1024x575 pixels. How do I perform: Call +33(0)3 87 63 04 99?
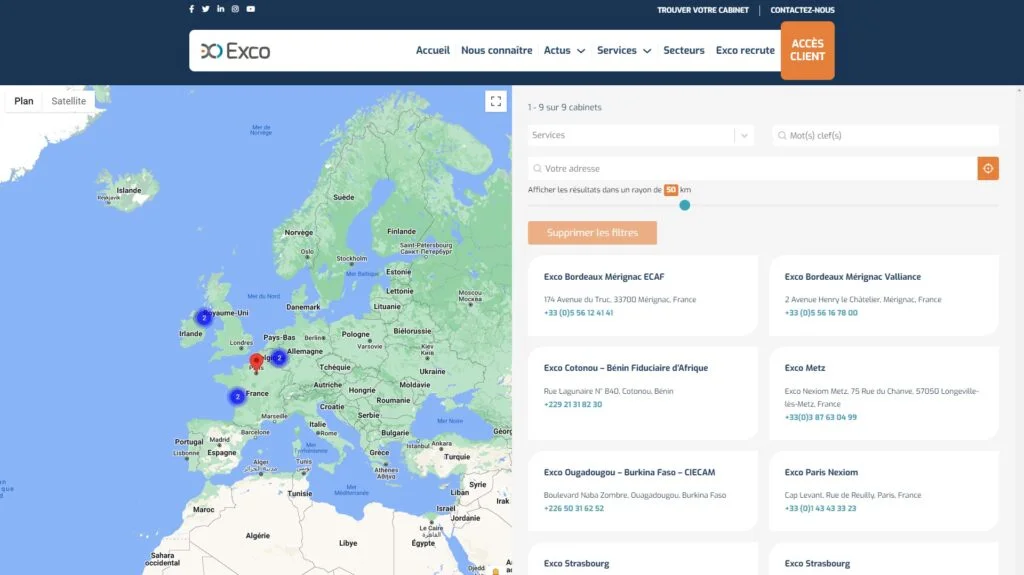820,417
